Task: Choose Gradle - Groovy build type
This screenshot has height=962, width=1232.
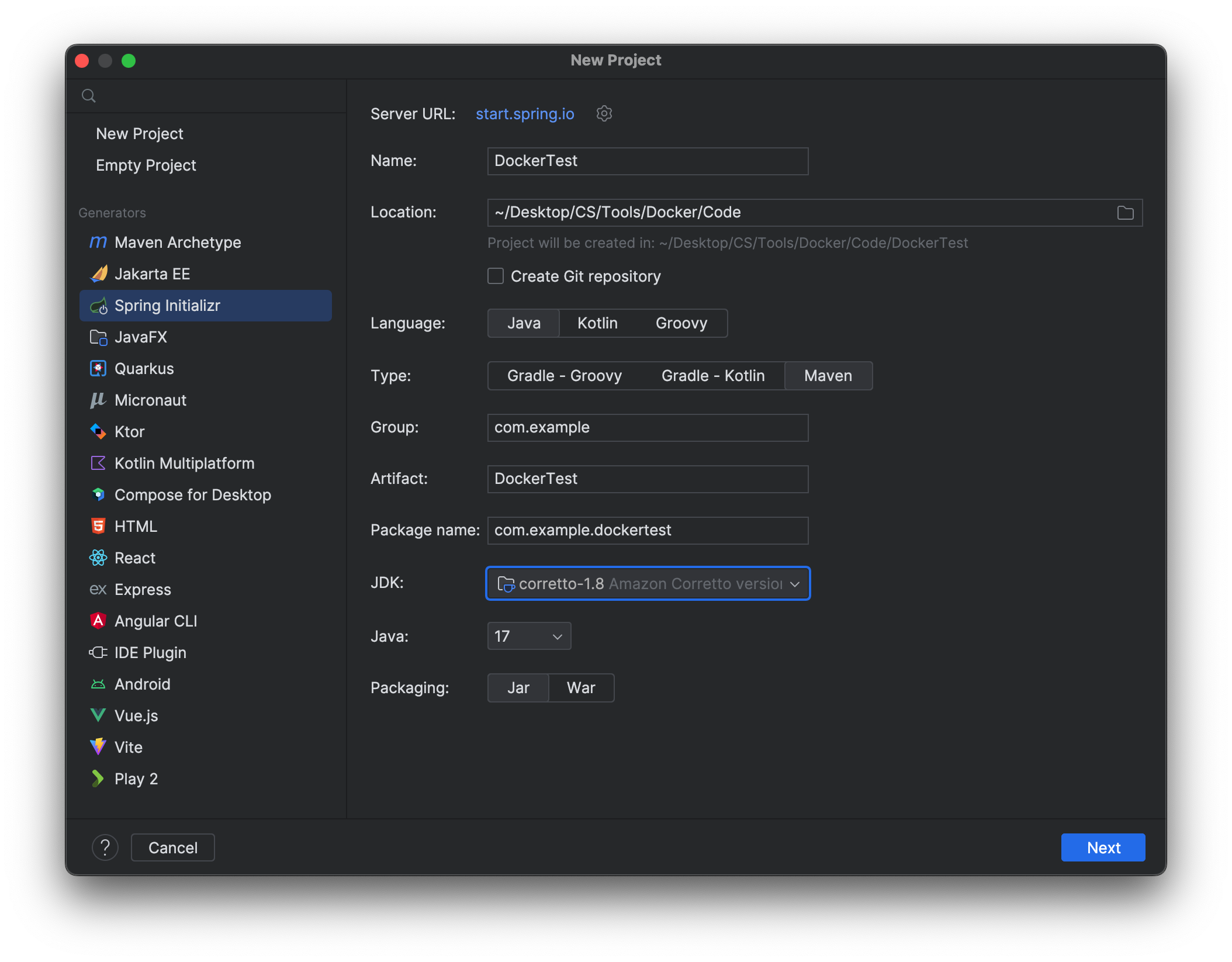Action: coord(565,376)
